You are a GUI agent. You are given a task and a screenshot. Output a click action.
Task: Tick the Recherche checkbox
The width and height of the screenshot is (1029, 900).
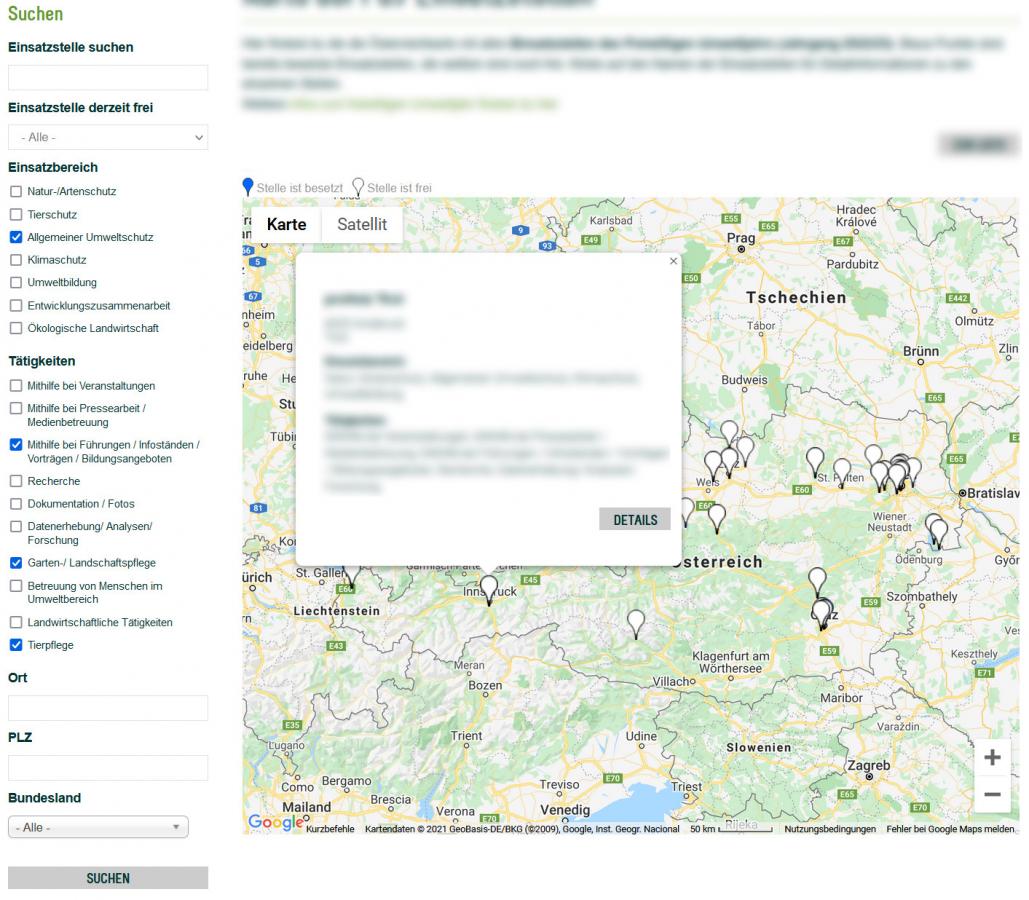click(x=16, y=481)
